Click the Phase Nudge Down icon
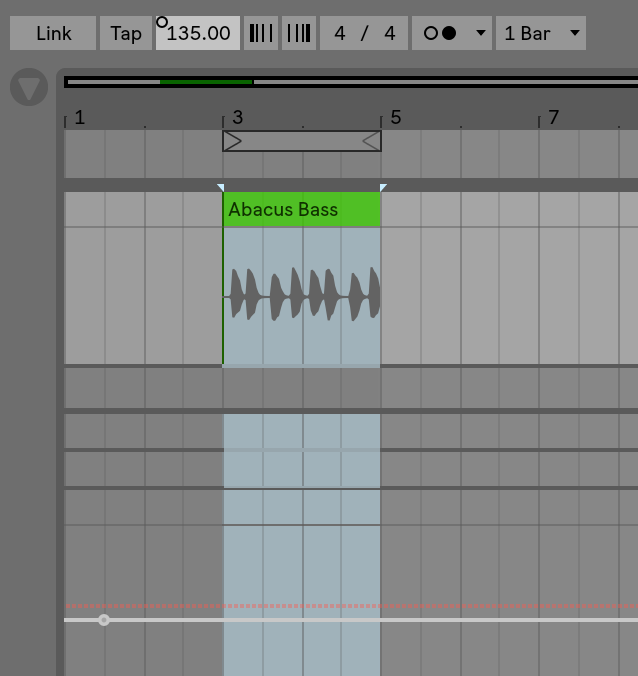Viewport: 638px width, 676px height. coord(261,33)
